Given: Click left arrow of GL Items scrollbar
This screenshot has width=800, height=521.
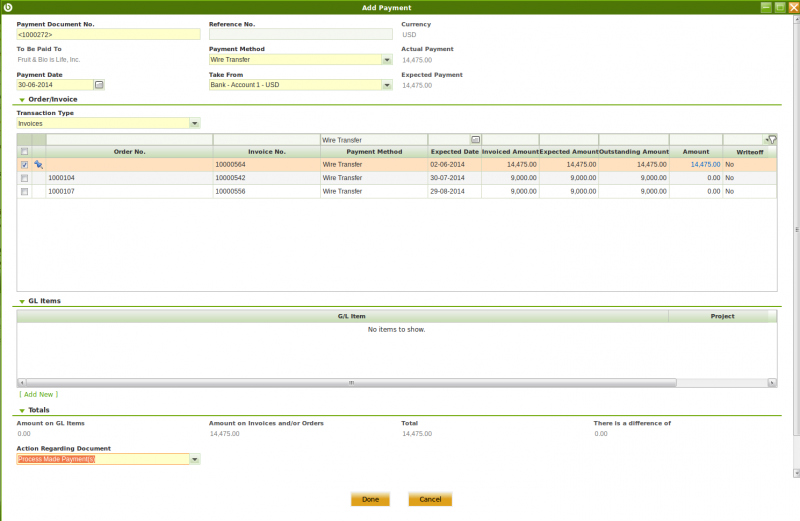Looking at the screenshot, I should [x=21, y=382].
